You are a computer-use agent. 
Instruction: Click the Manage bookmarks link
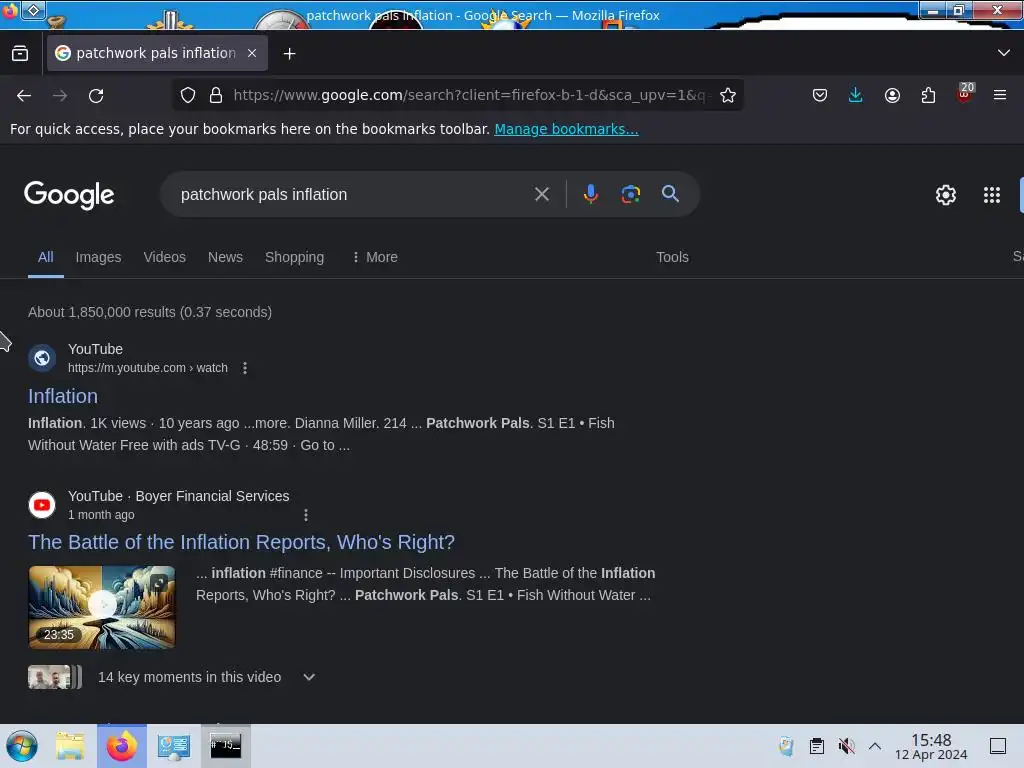pyautogui.click(x=566, y=129)
